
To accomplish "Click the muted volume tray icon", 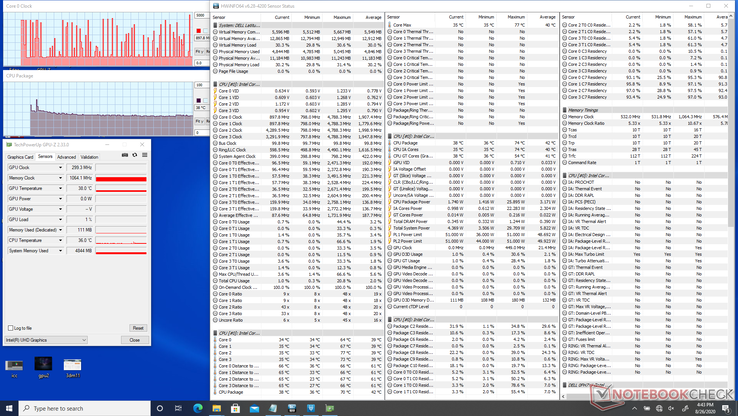I will (671, 408).
